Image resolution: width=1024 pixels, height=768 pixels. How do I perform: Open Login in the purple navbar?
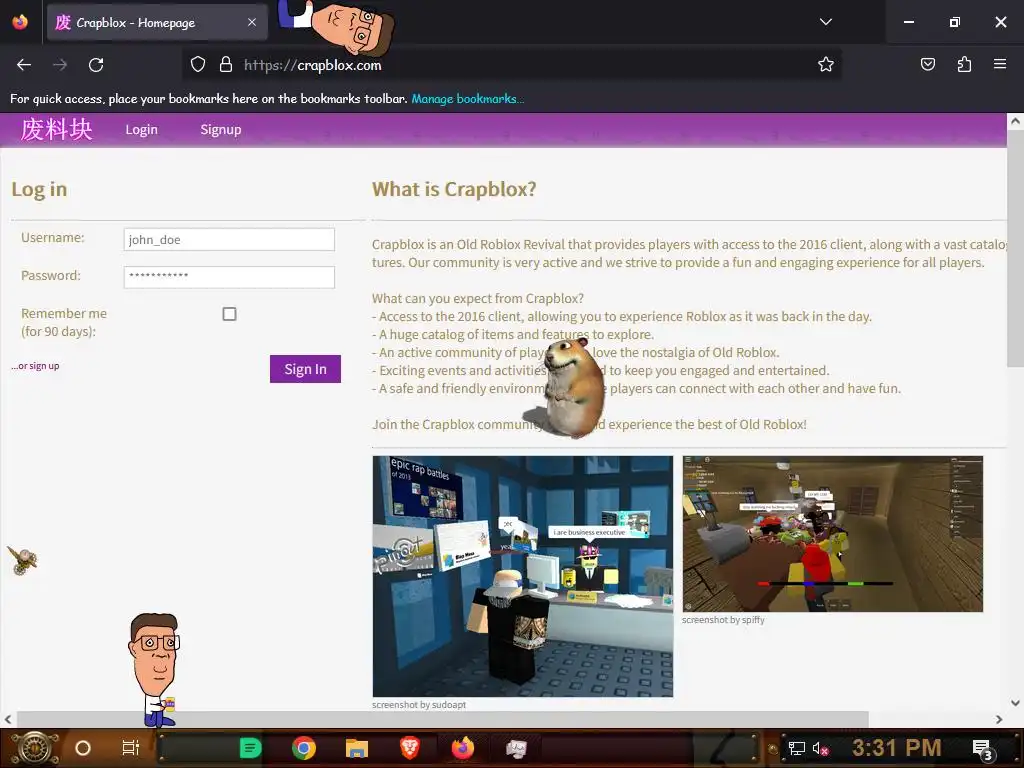point(142,129)
